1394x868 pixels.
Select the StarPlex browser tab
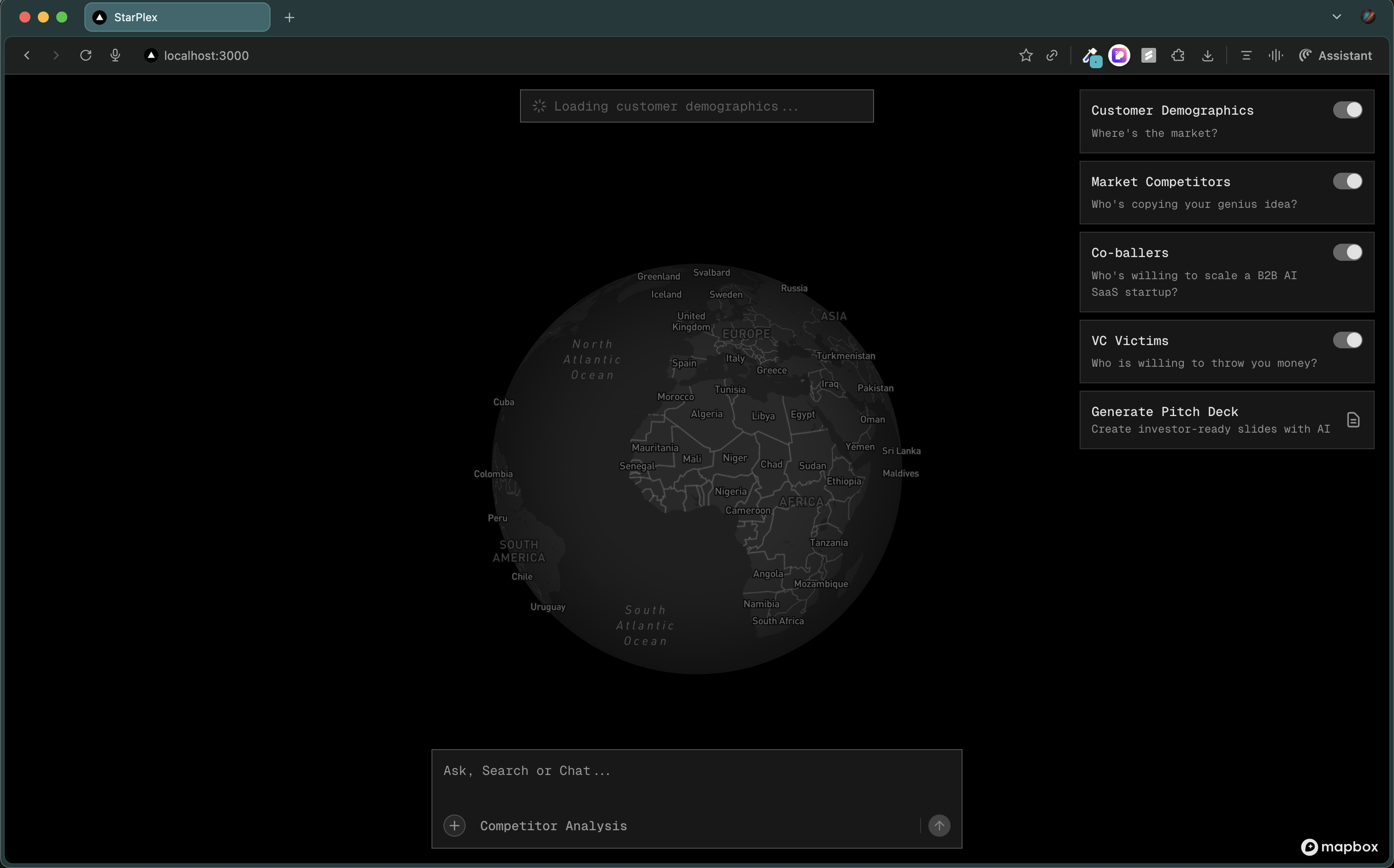coord(177,17)
